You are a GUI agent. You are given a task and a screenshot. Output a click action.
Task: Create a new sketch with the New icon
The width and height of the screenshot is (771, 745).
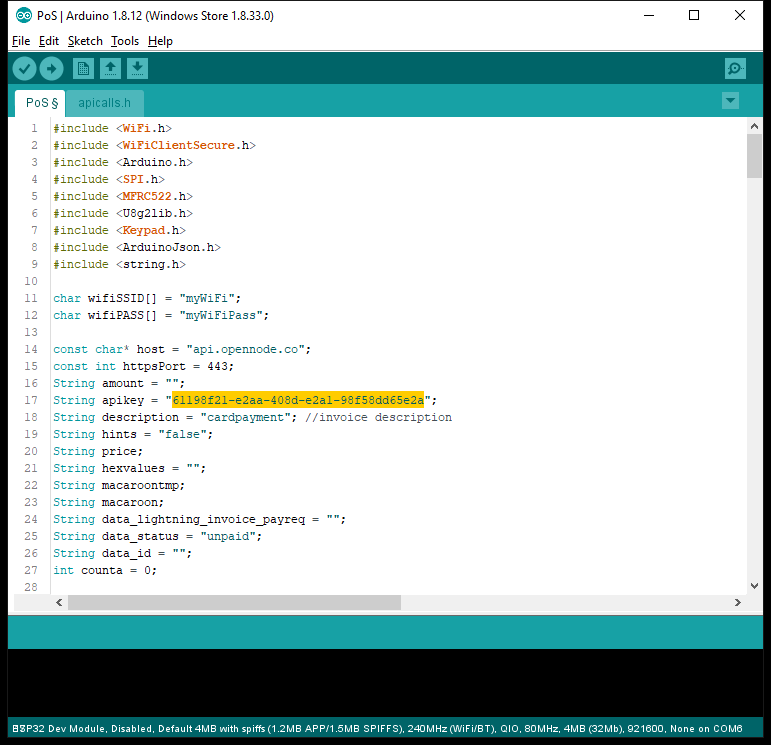pyautogui.click(x=84, y=69)
